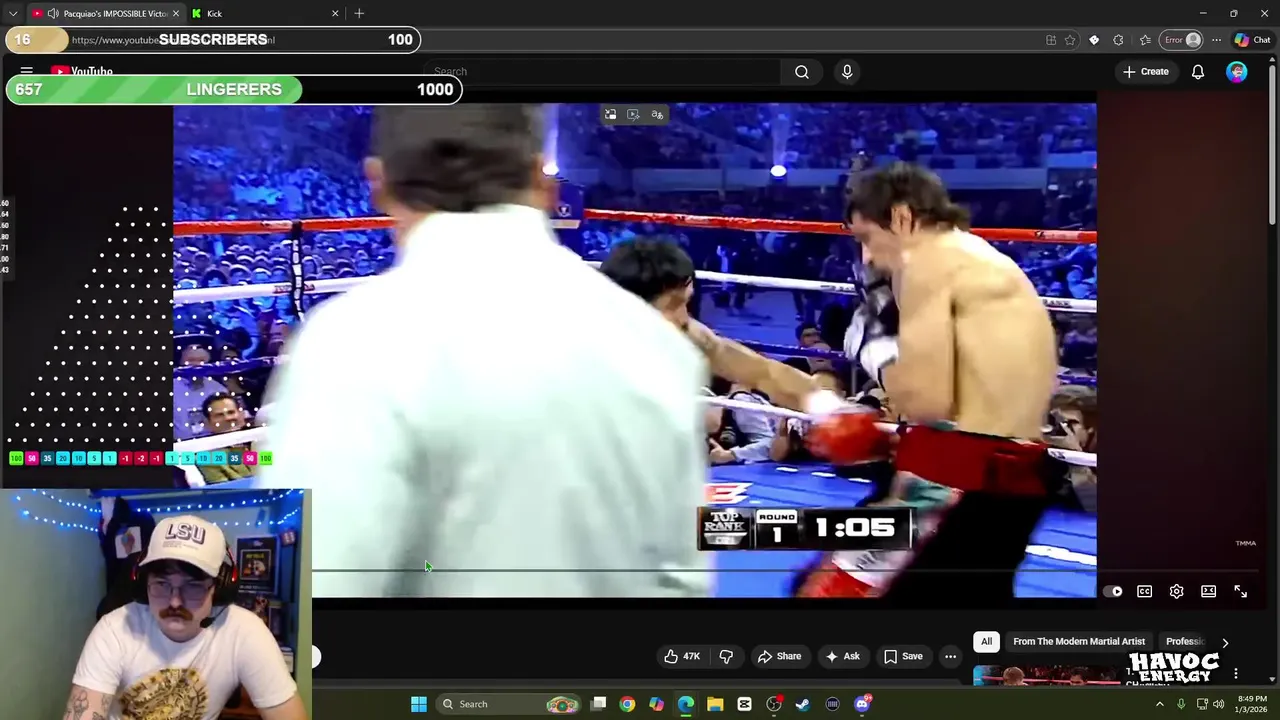Click the Error profile button
Viewport: 1280px width, 720px height.
click(x=1181, y=40)
